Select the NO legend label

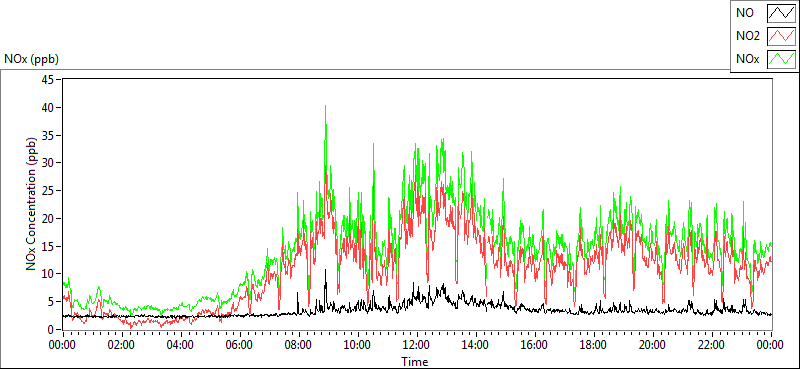click(744, 13)
